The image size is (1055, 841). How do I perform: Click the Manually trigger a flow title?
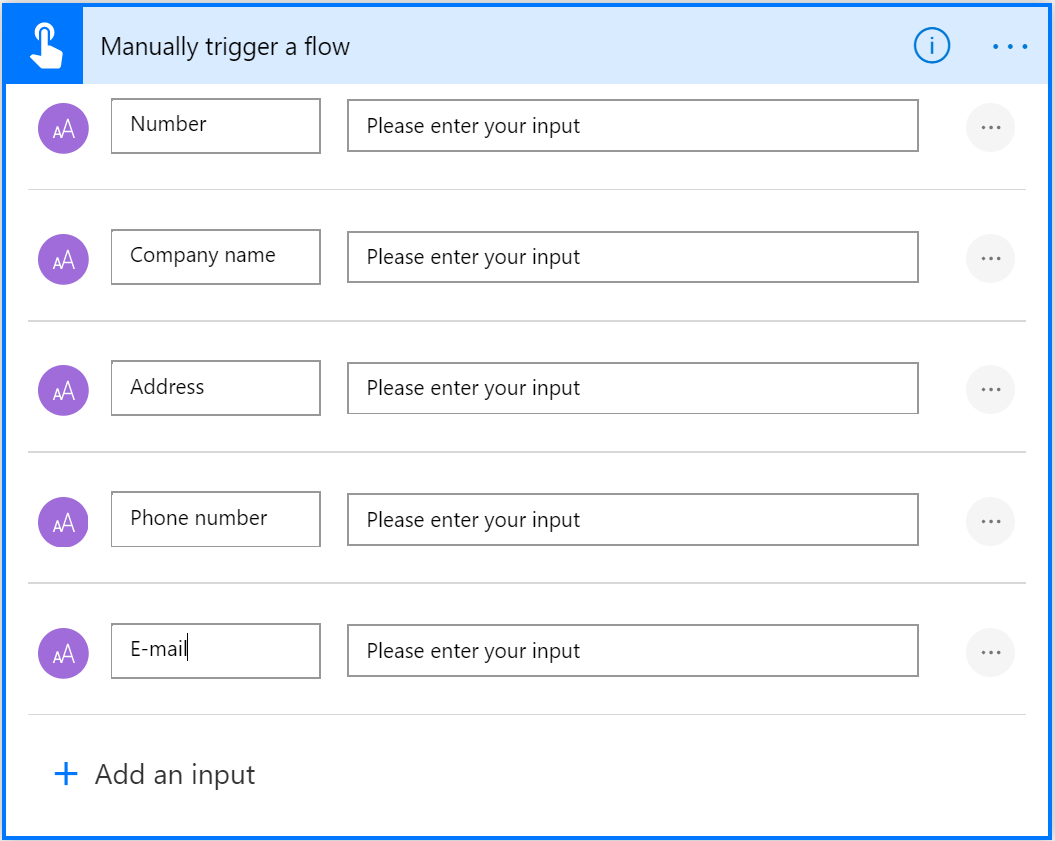pos(225,47)
